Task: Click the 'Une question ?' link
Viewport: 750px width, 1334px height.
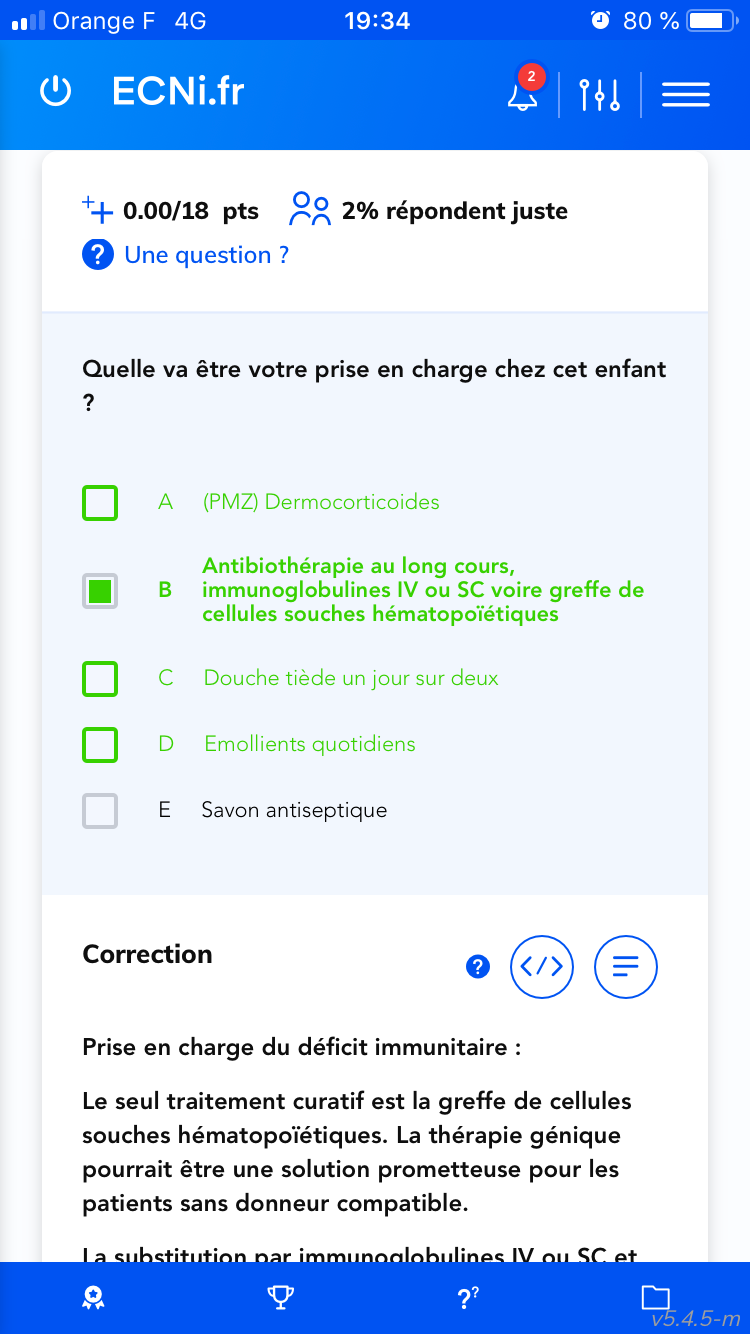Action: (x=206, y=255)
